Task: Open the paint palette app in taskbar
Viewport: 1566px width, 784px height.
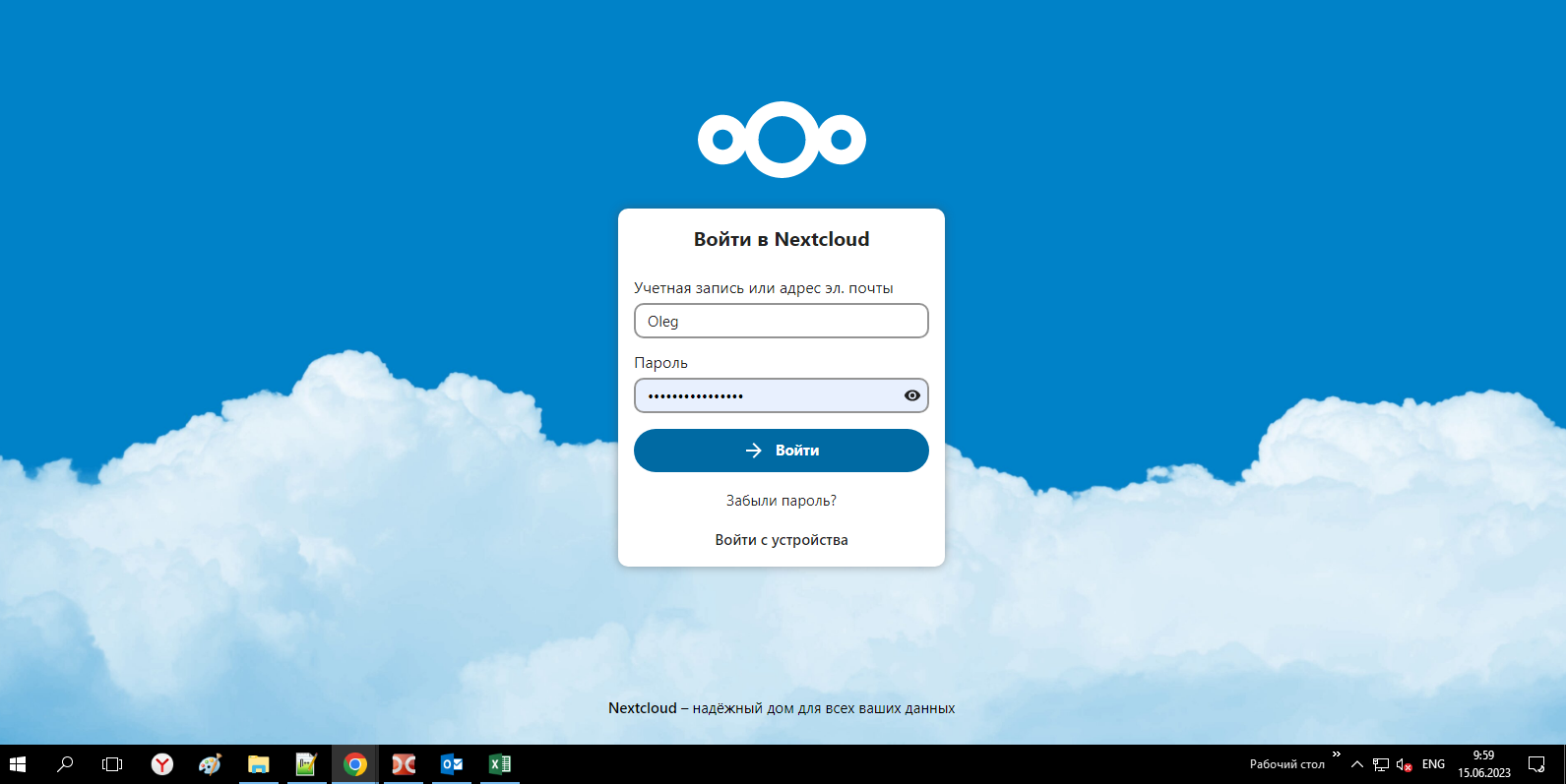Action: pos(210,764)
